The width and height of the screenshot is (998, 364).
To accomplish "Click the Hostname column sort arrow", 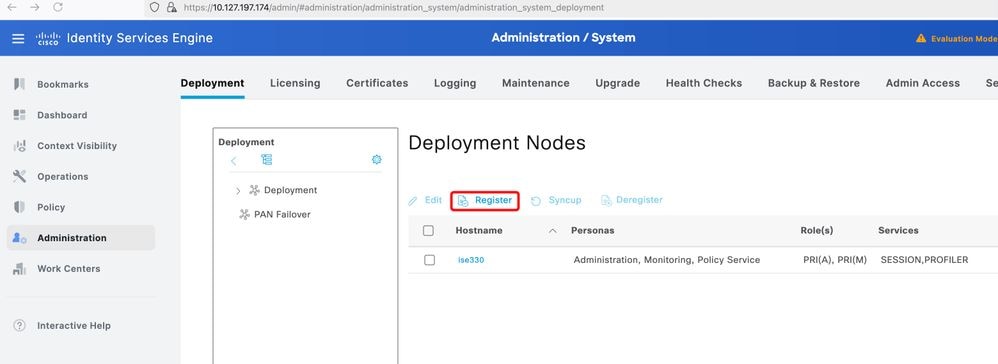I will [x=552, y=230].
